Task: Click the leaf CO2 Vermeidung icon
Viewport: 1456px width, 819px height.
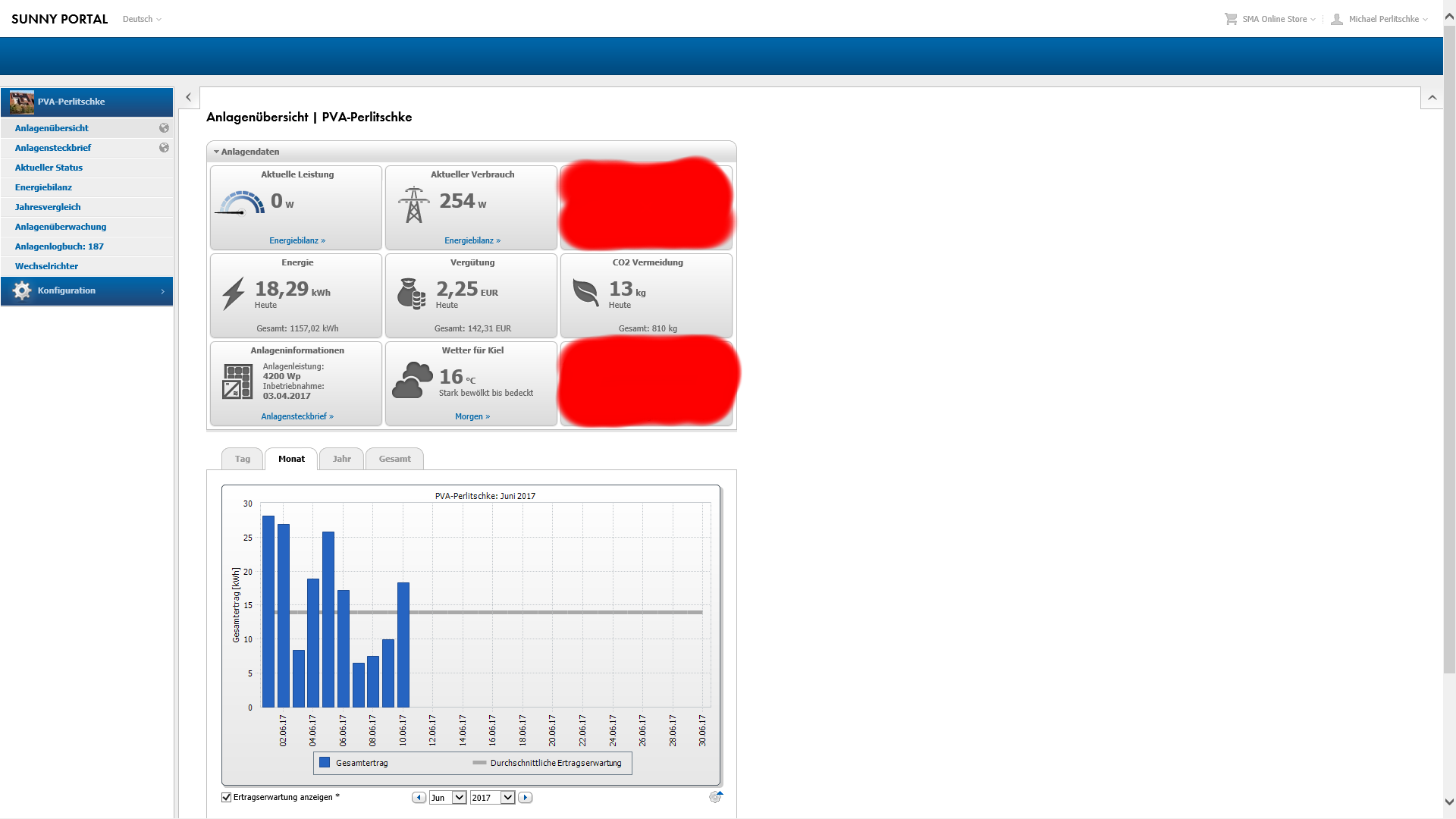Action: (585, 292)
